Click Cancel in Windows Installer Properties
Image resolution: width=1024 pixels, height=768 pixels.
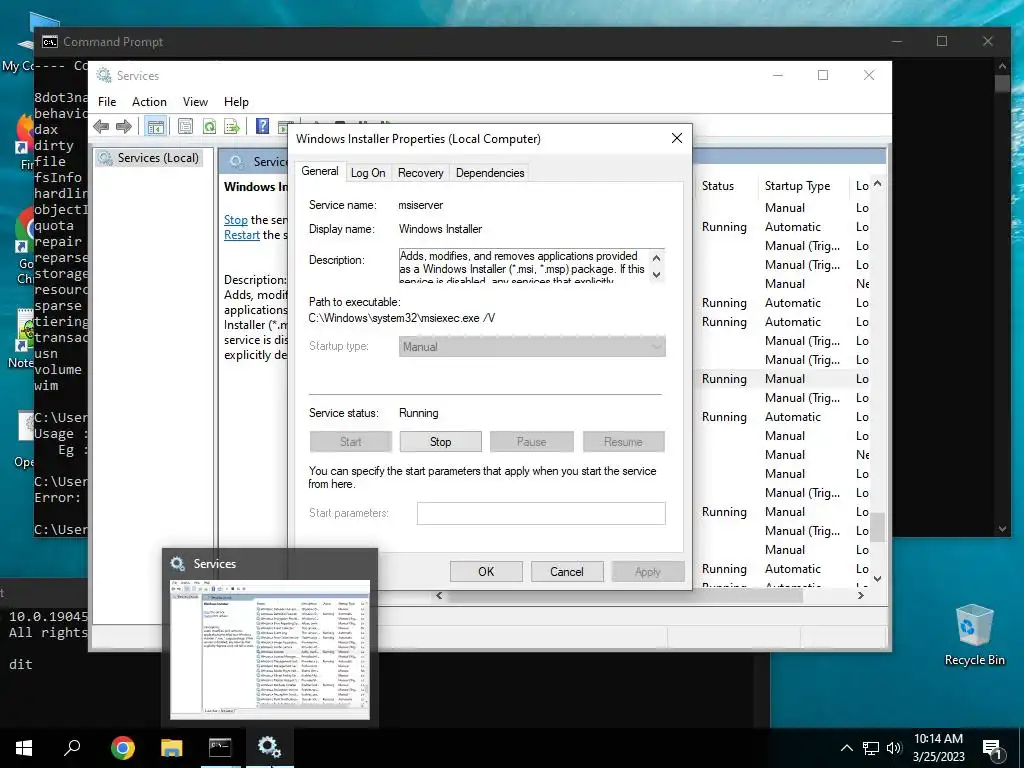coord(566,572)
